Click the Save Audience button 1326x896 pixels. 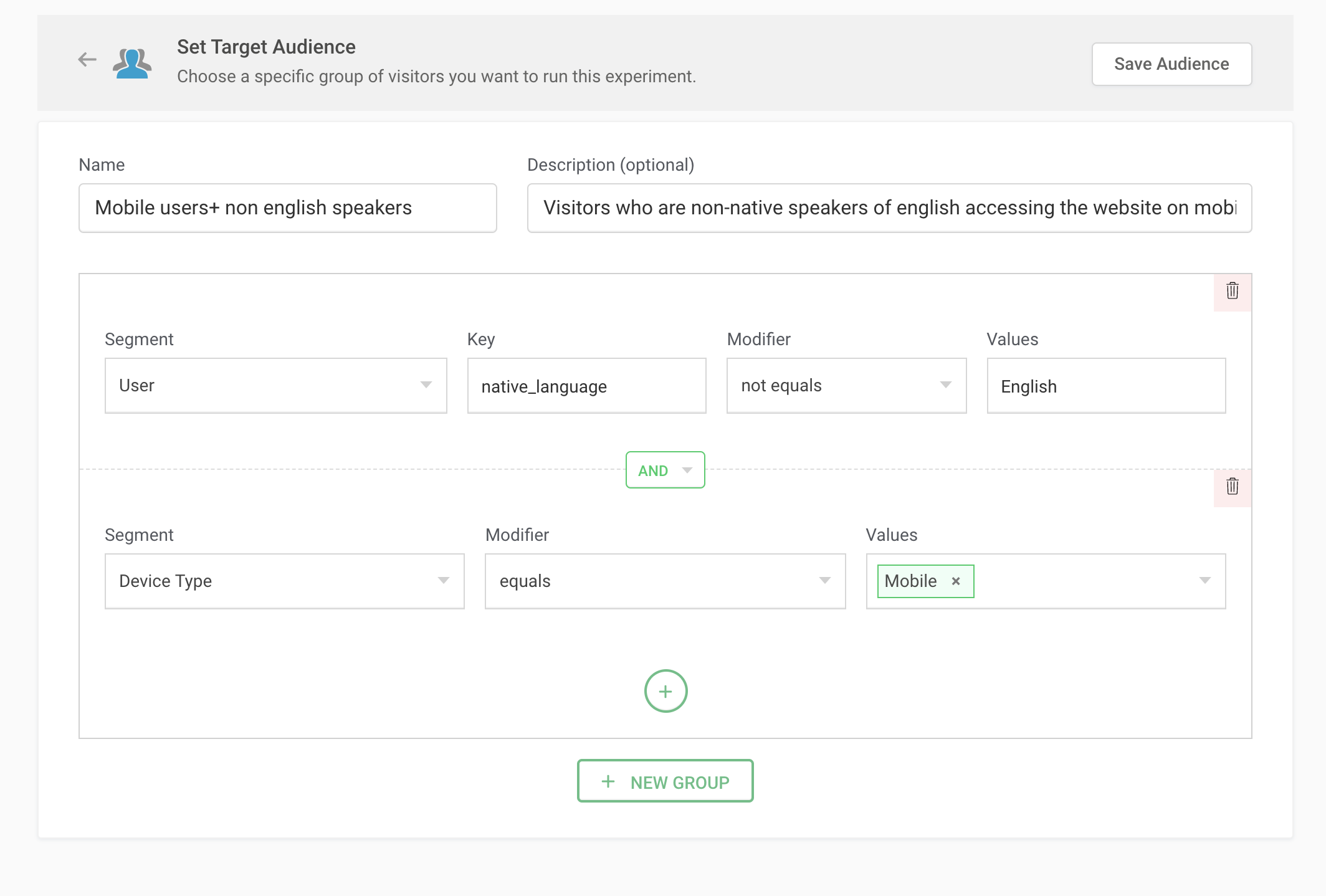pos(1171,64)
